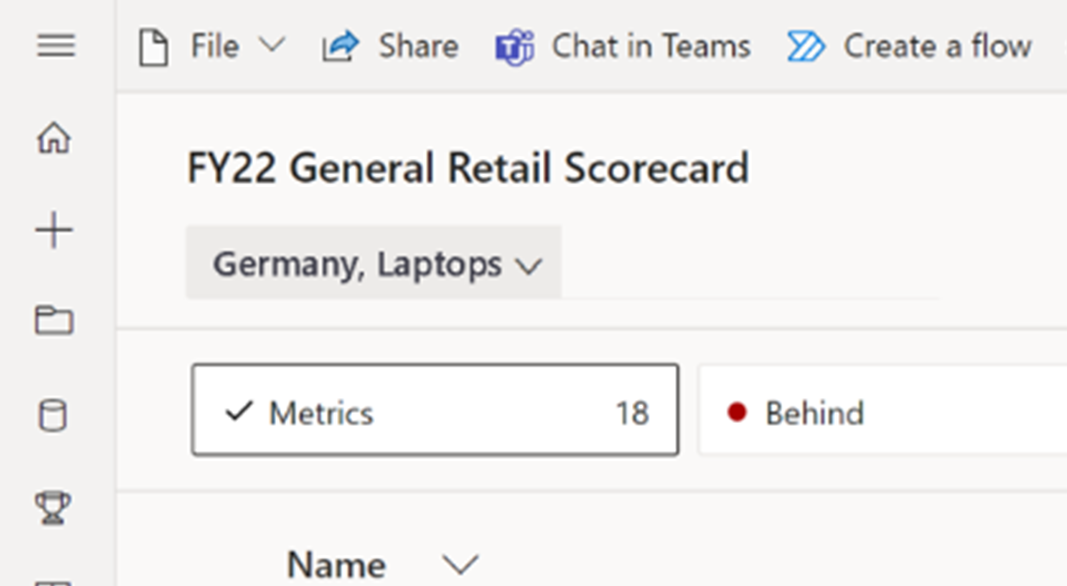
Task: Toggle the Behind status filter
Action: pos(883,410)
